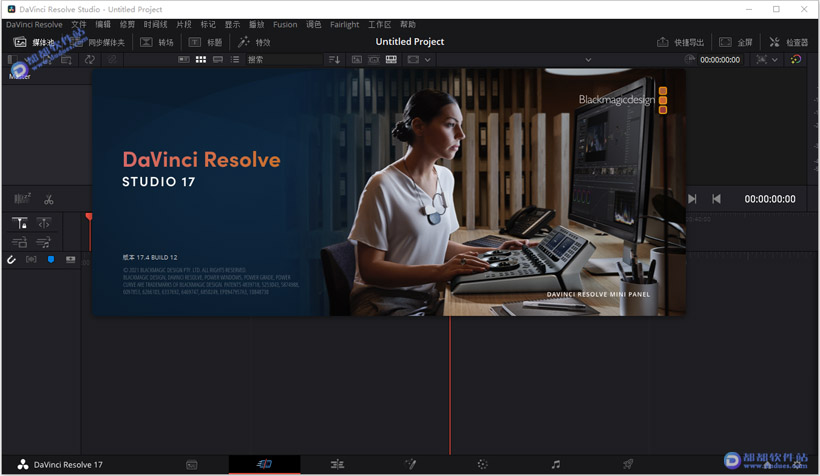Open the 调色 (Color) menu
Image resolution: width=820 pixels, height=476 pixels.
[x=313, y=25]
